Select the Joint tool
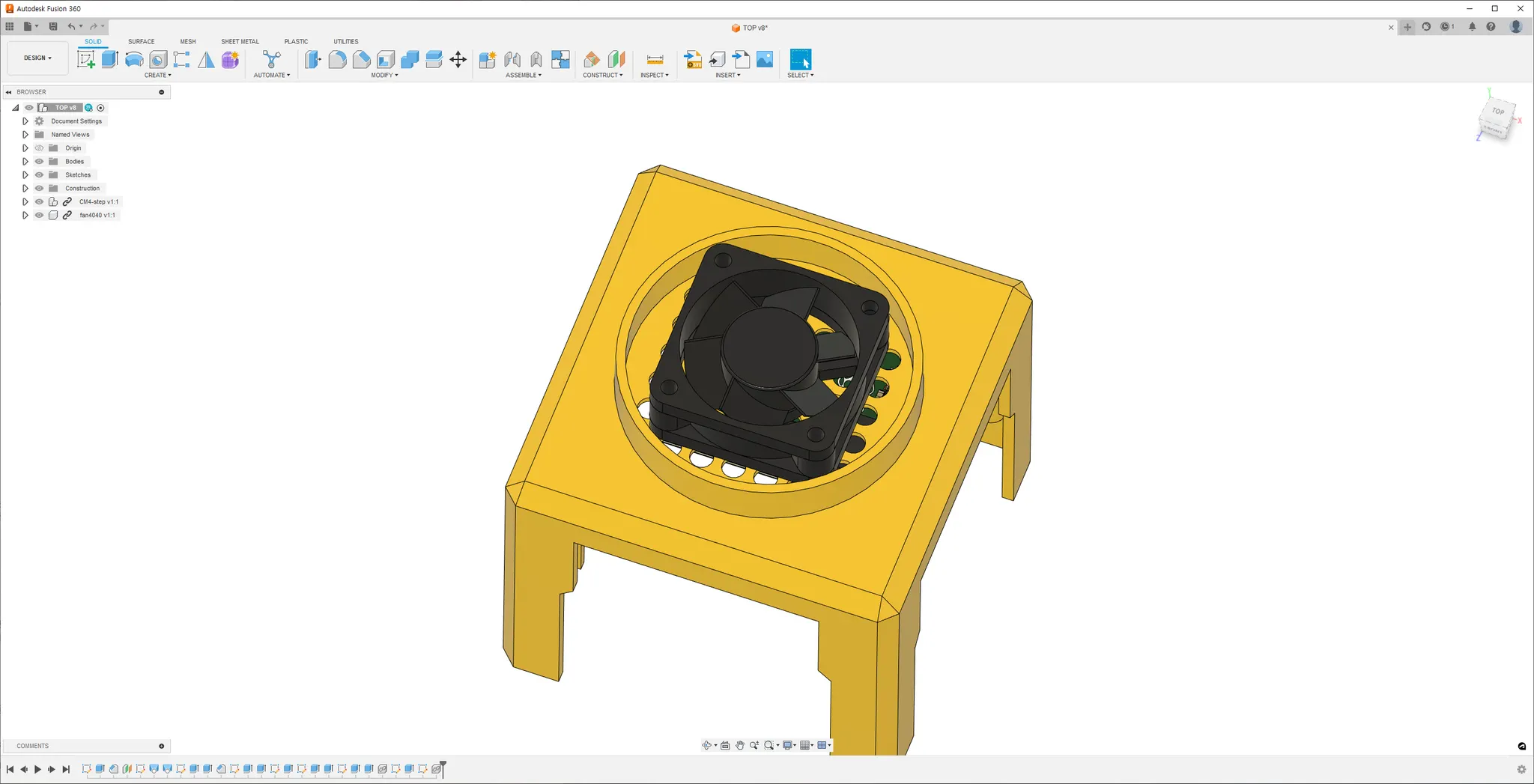Viewport: 1534px width, 784px height. [x=512, y=59]
